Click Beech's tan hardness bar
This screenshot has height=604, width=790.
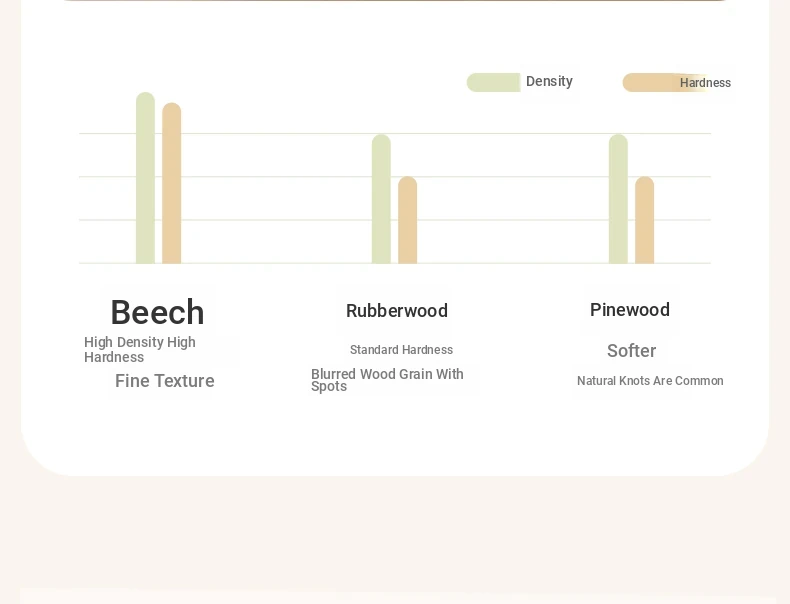(172, 183)
